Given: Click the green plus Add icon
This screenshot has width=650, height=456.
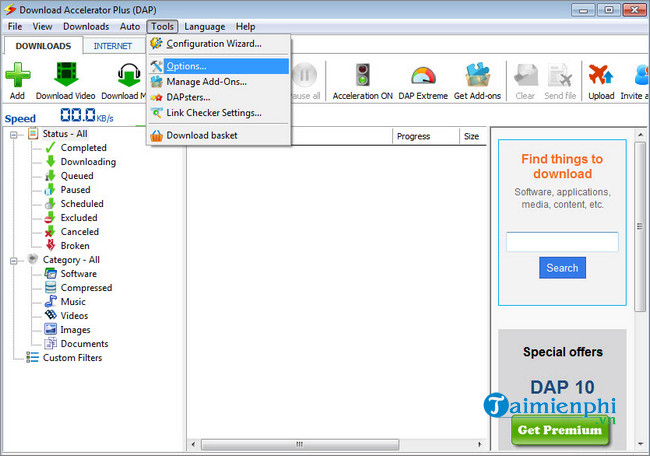Looking at the screenshot, I should click(x=17, y=75).
